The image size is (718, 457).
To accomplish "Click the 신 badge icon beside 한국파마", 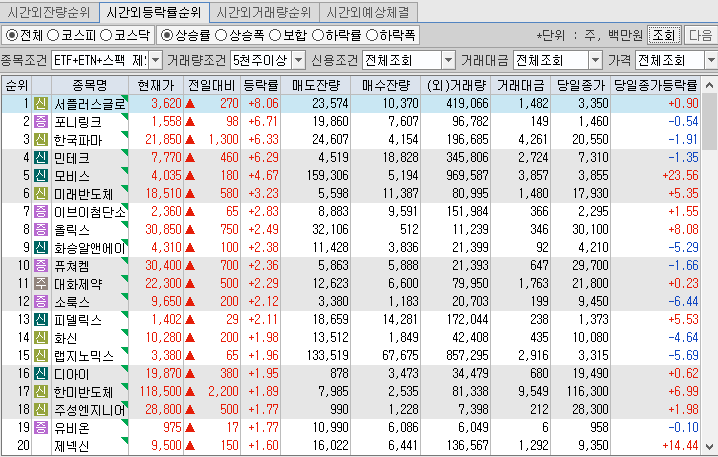I will tap(41, 140).
